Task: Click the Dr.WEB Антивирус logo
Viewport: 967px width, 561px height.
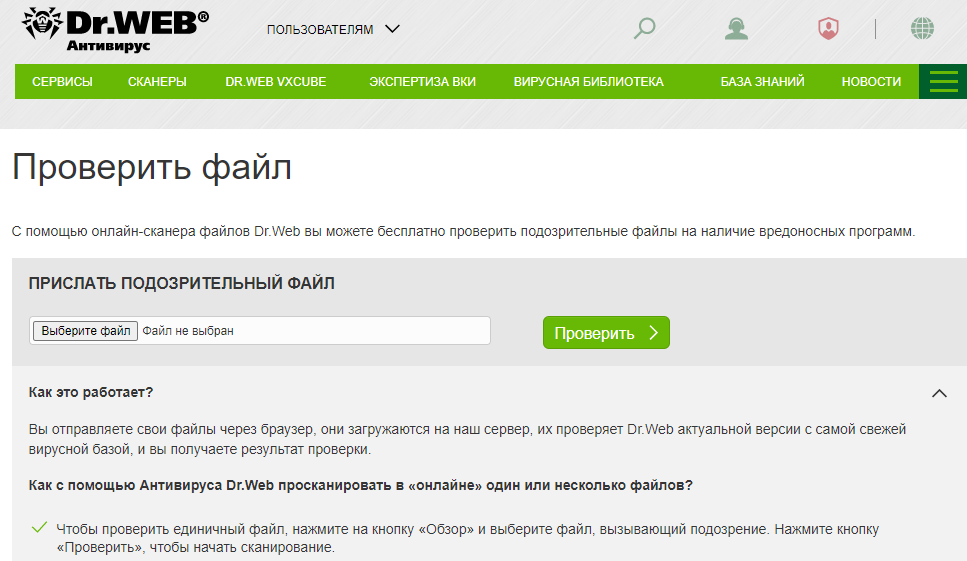Action: [x=115, y=30]
